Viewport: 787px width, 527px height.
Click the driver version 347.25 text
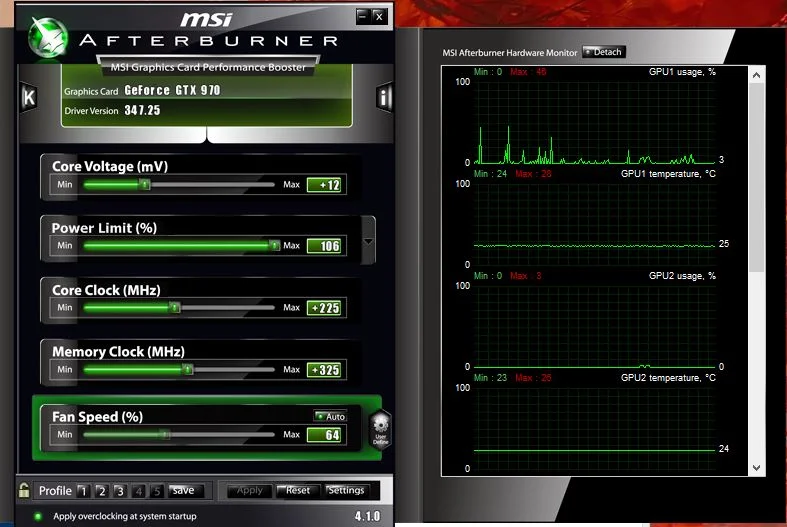click(143, 110)
